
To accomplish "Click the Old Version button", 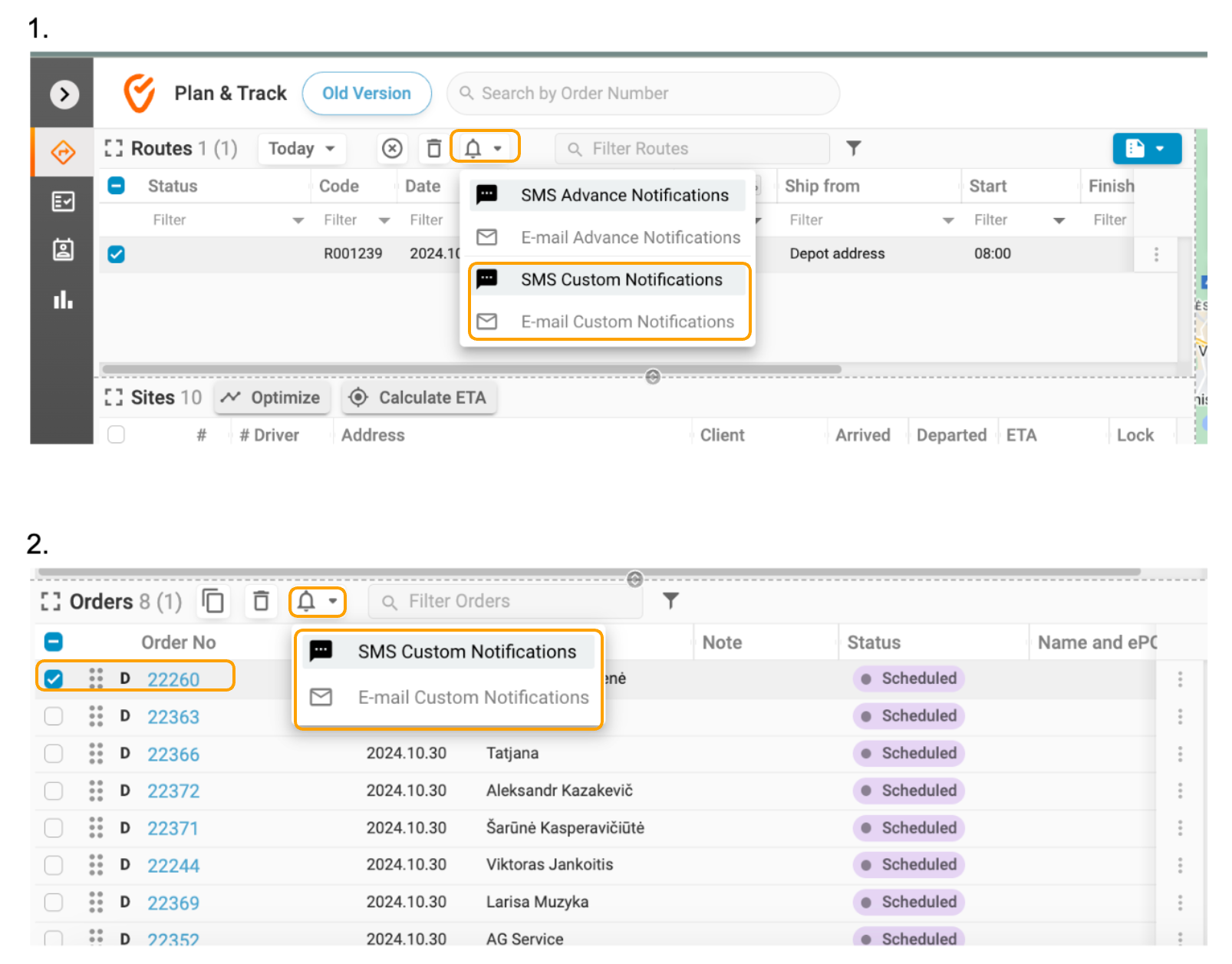I will point(367,94).
